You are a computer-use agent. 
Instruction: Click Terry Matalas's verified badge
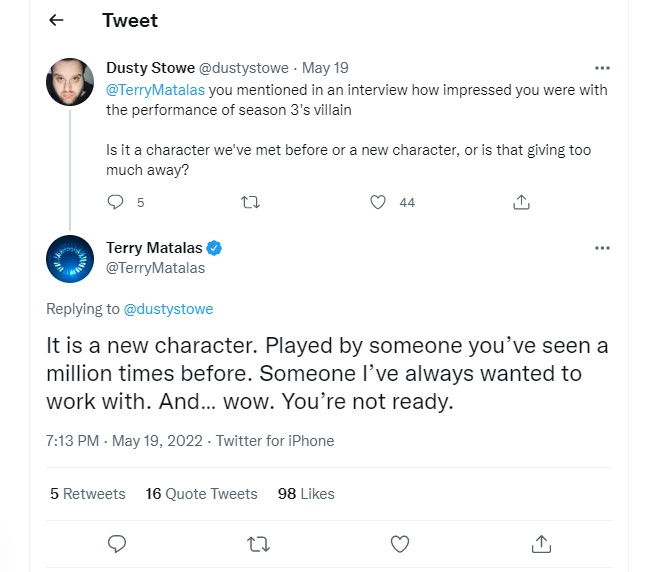coord(214,248)
